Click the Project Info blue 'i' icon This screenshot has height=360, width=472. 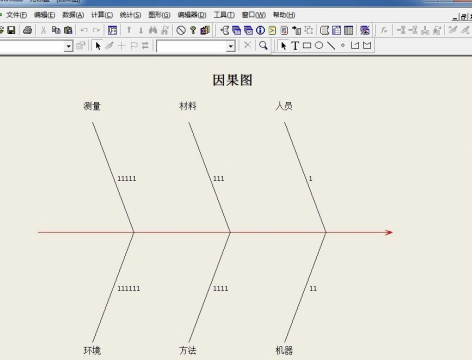tap(260, 30)
